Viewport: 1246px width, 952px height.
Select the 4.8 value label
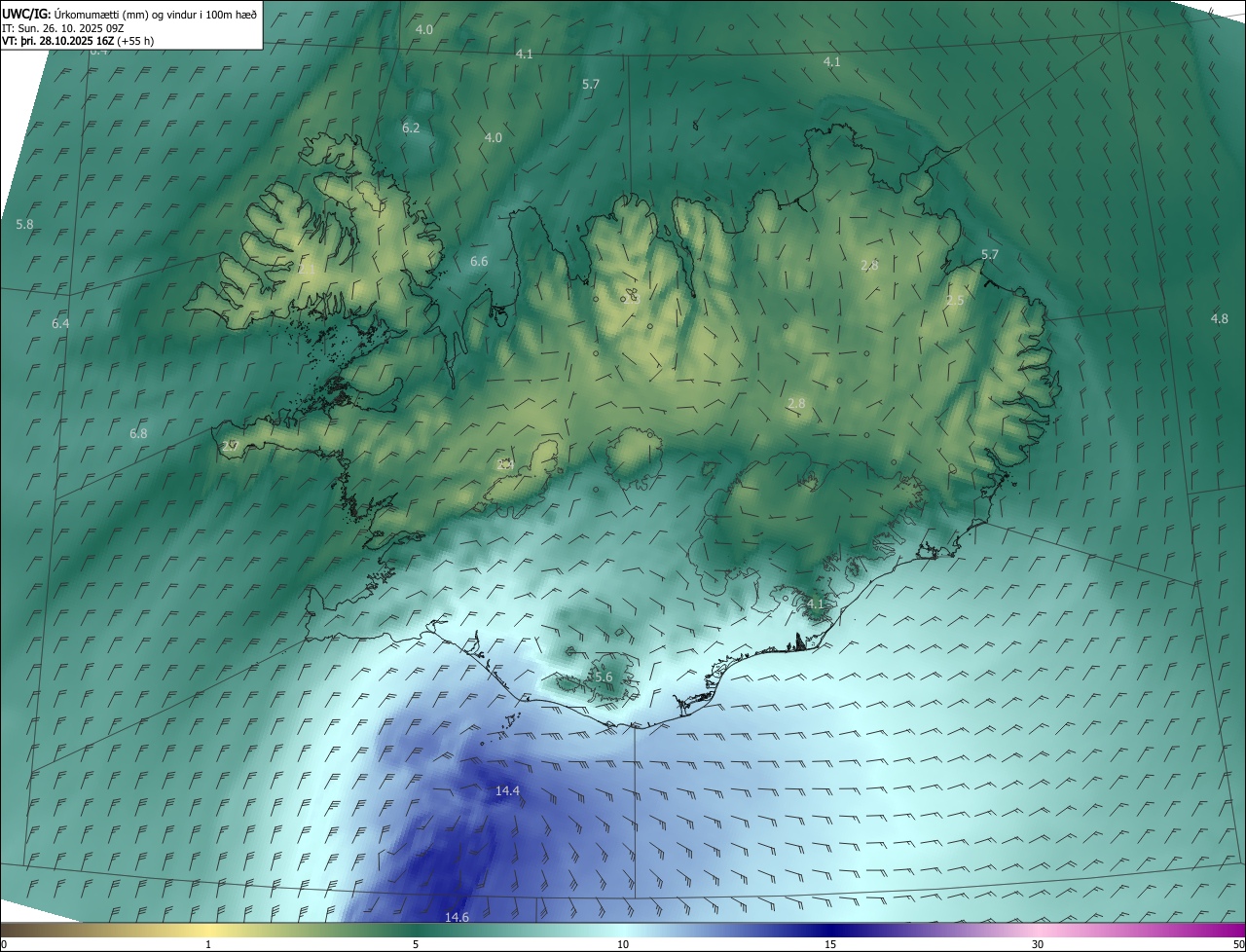pos(1219,319)
